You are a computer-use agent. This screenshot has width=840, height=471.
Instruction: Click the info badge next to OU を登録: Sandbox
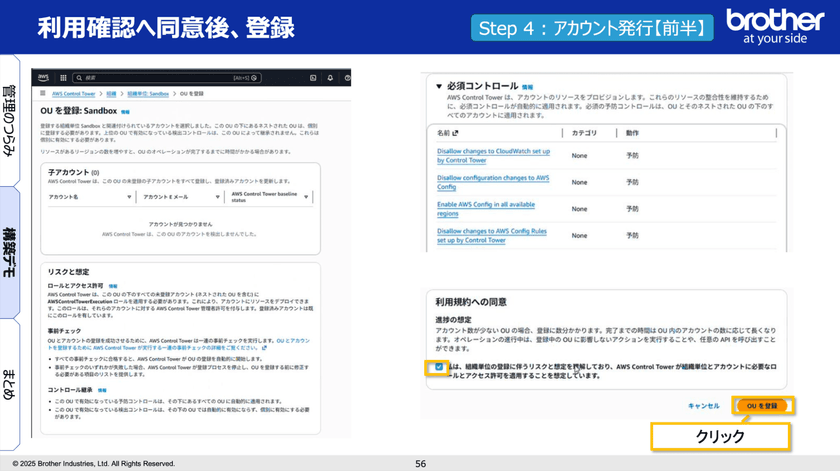(x=126, y=111)
